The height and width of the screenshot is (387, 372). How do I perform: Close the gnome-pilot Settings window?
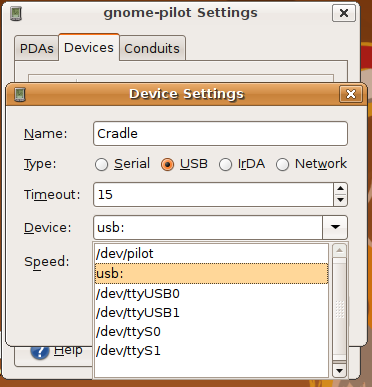tap(344, 13)
